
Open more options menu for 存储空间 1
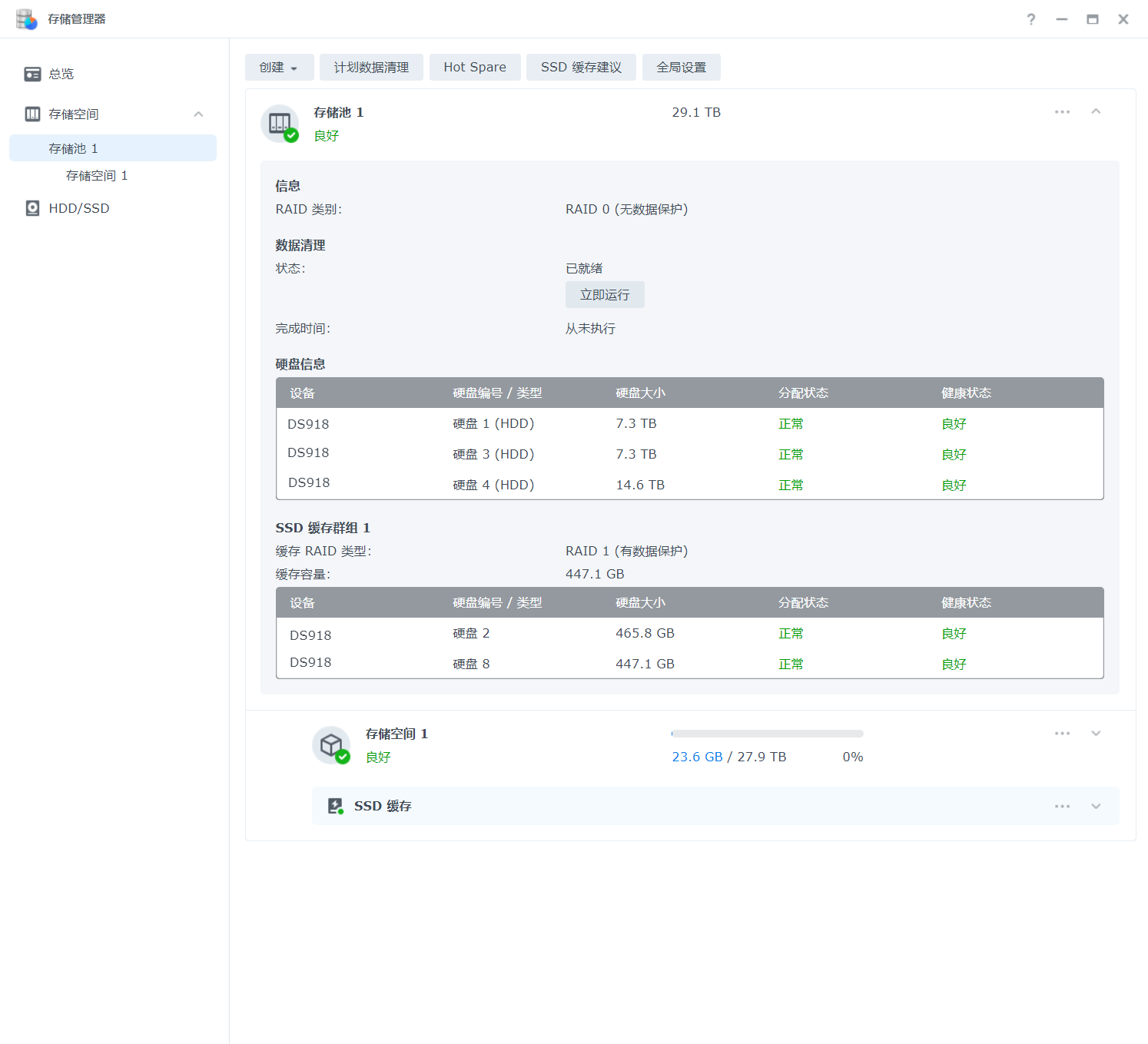pyautogui.click(x=1062, y=734)
